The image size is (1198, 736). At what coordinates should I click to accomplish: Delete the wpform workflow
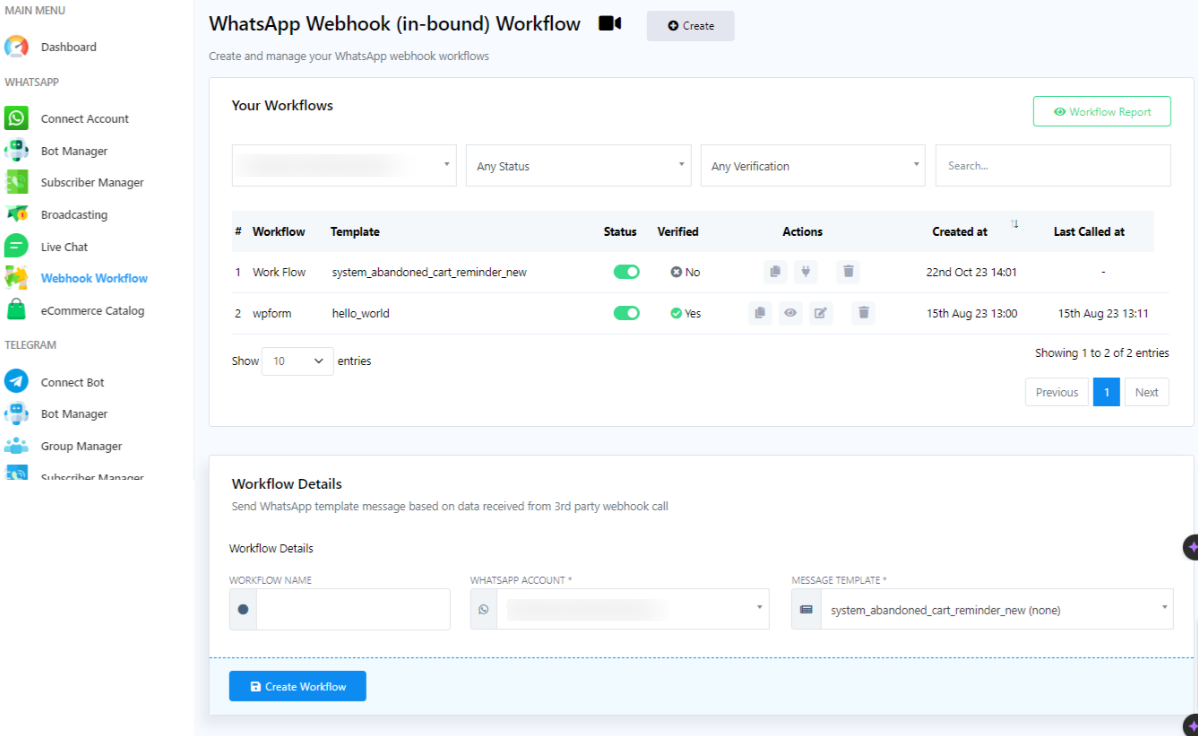point(860,312)
